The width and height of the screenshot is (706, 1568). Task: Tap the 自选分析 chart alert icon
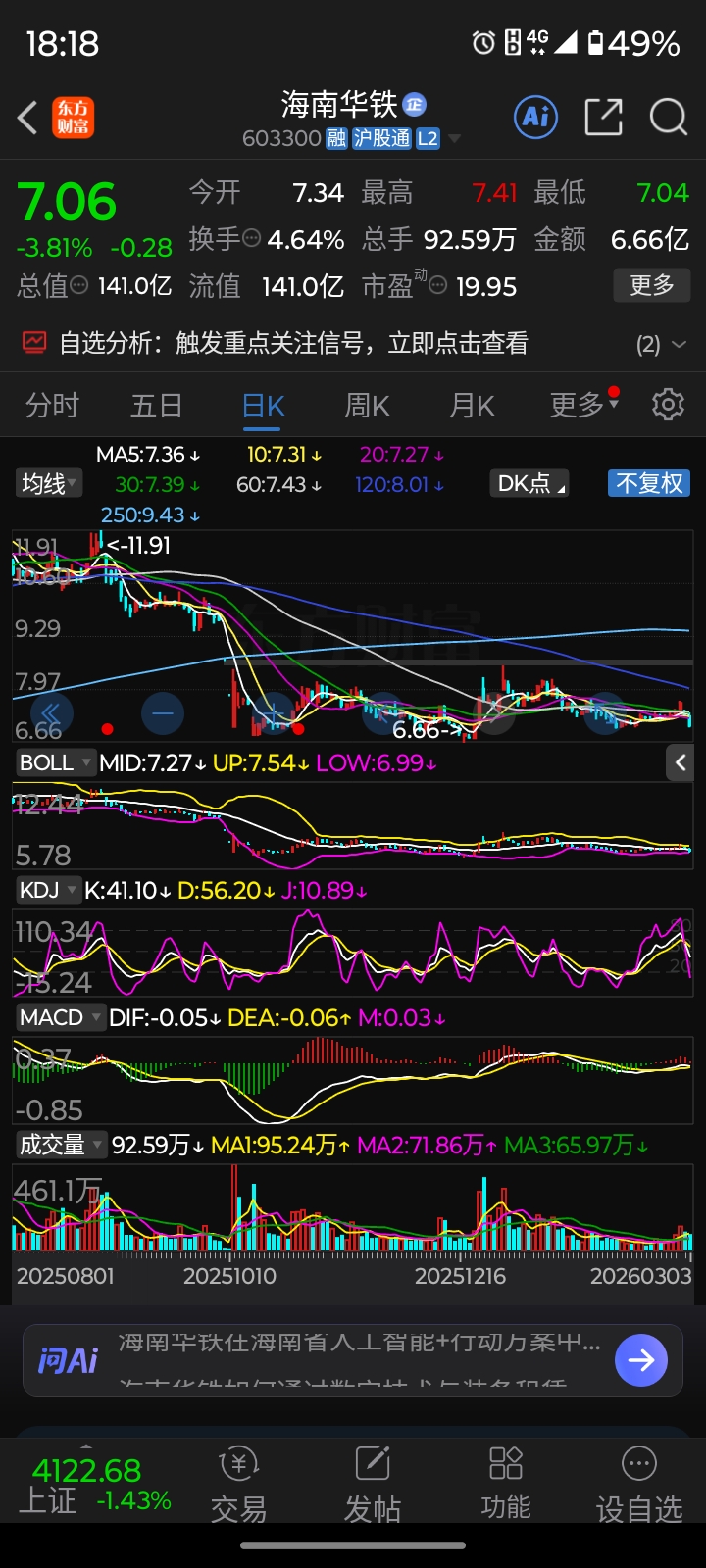(34, 343)
